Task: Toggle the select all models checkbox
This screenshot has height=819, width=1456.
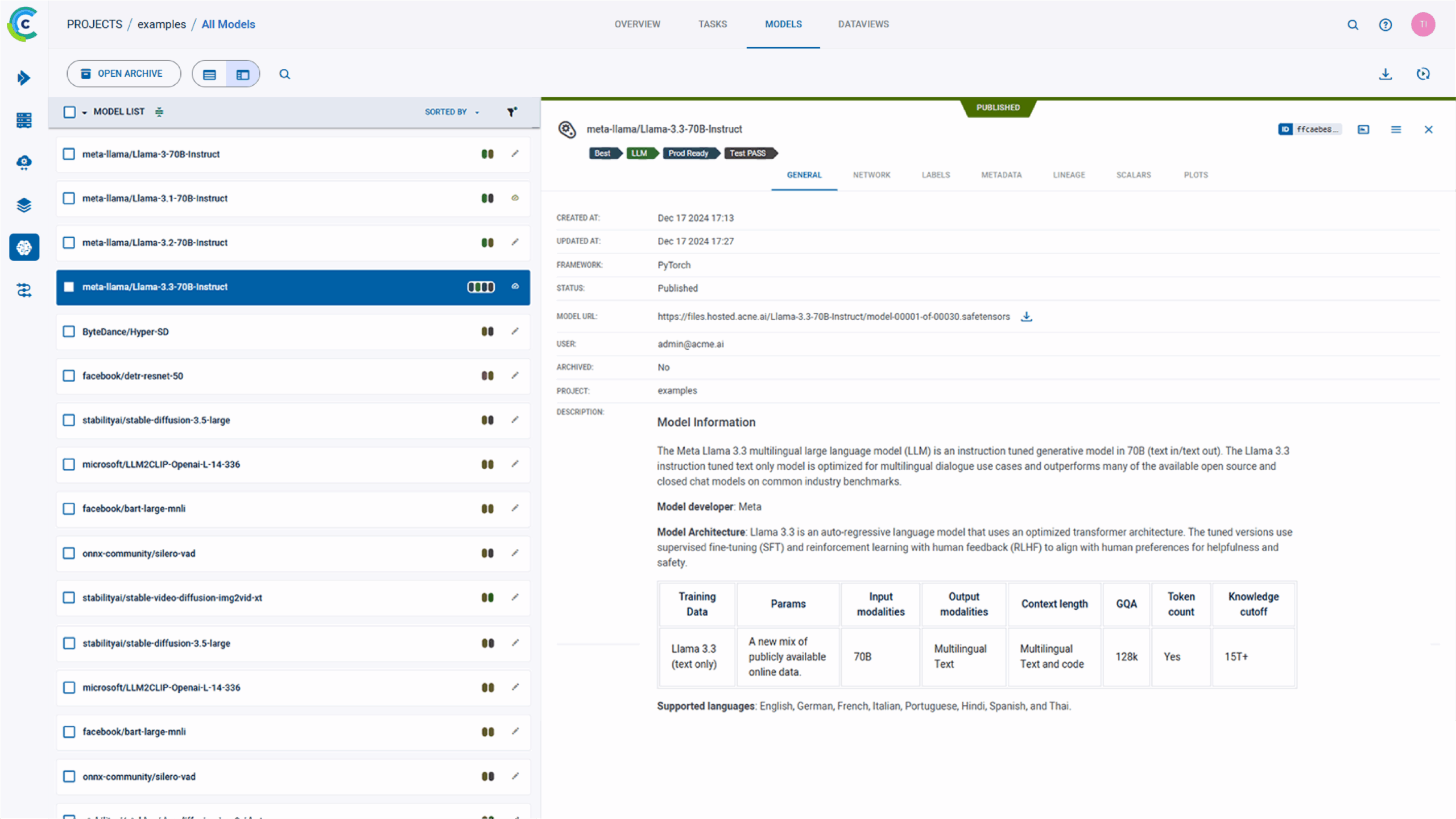Action: click(x=69, y=112)
